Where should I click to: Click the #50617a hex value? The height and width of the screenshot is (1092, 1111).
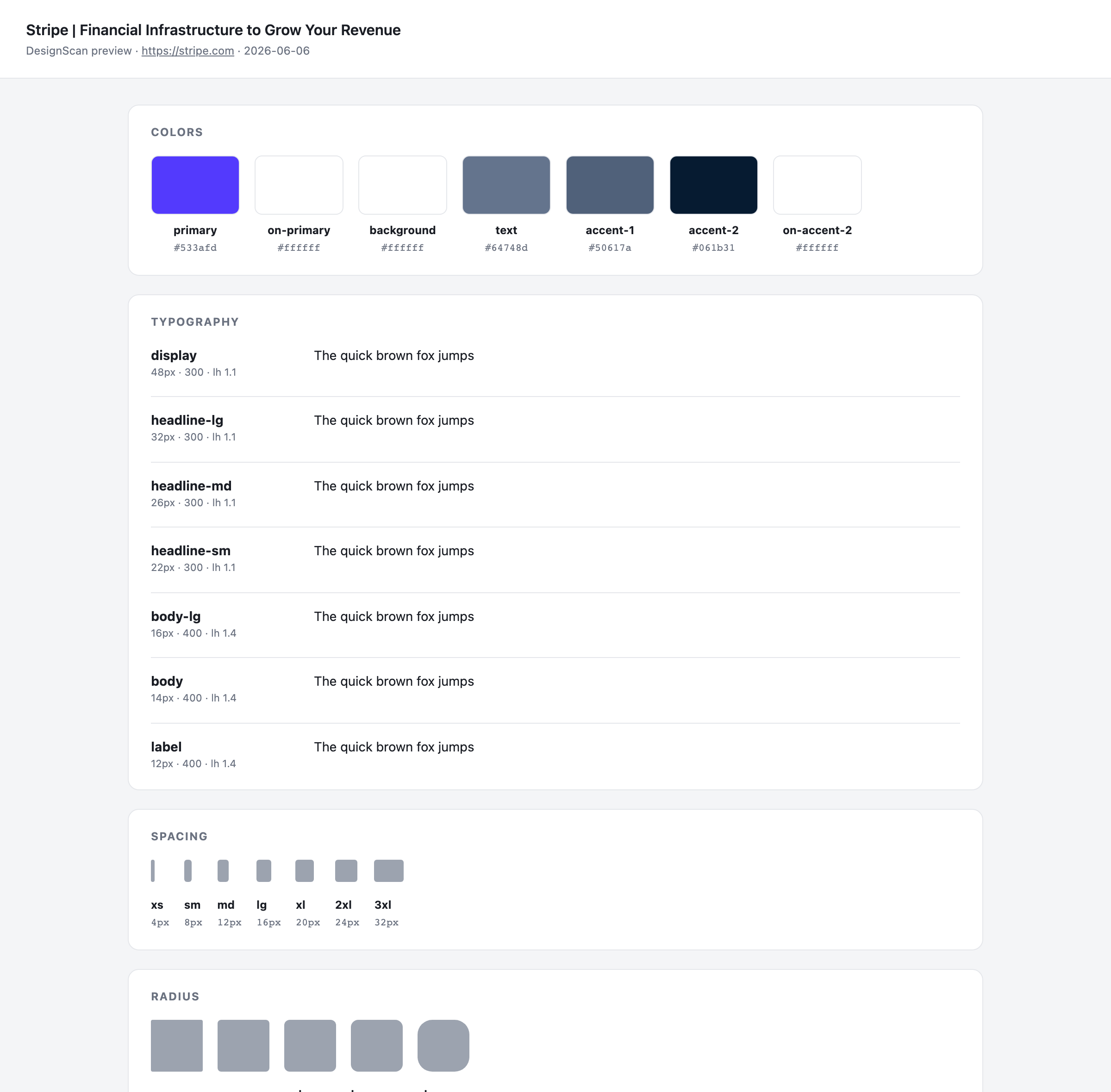pyautogui.click(x=610, y=248)
